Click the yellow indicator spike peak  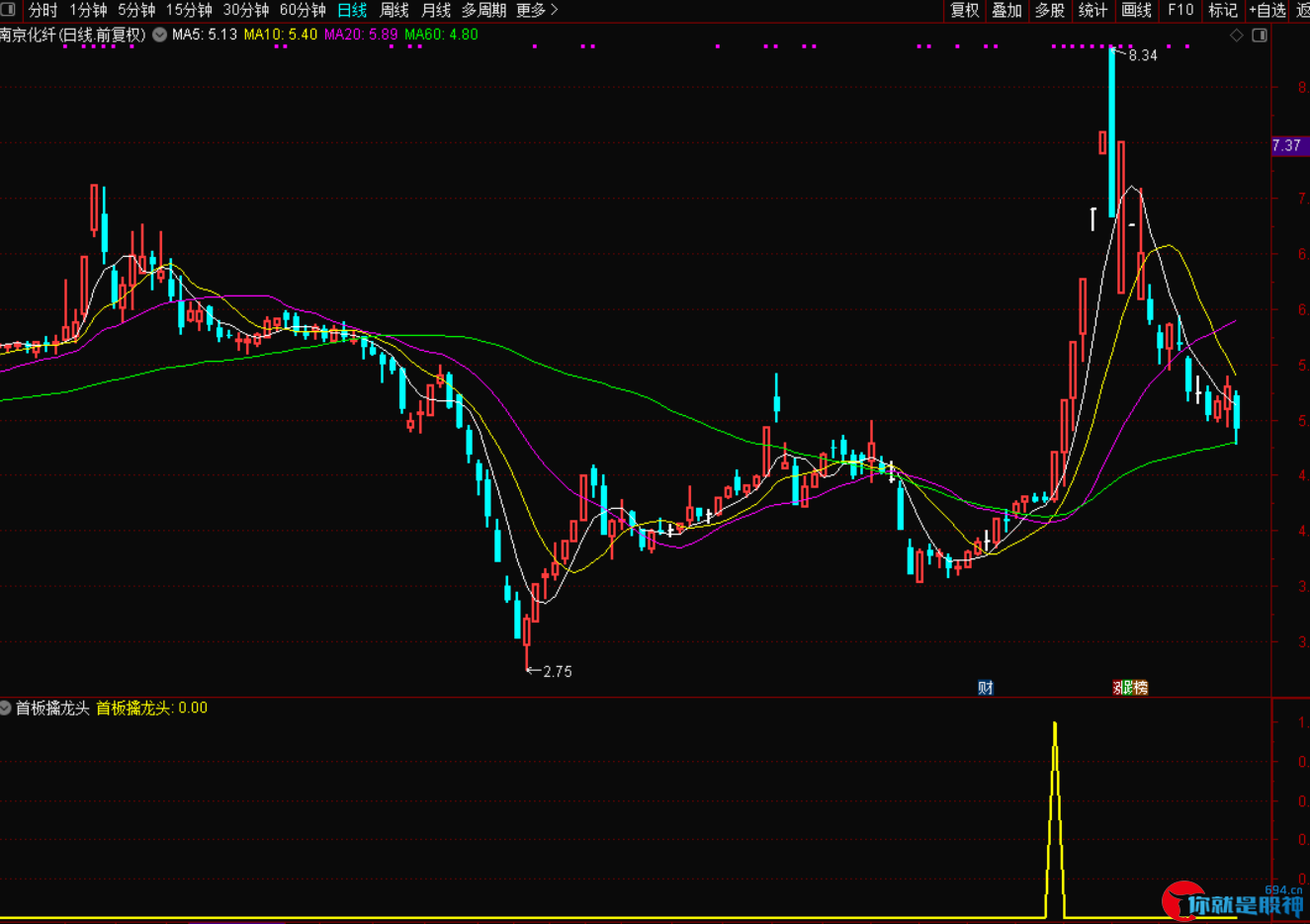[1055, 724]
